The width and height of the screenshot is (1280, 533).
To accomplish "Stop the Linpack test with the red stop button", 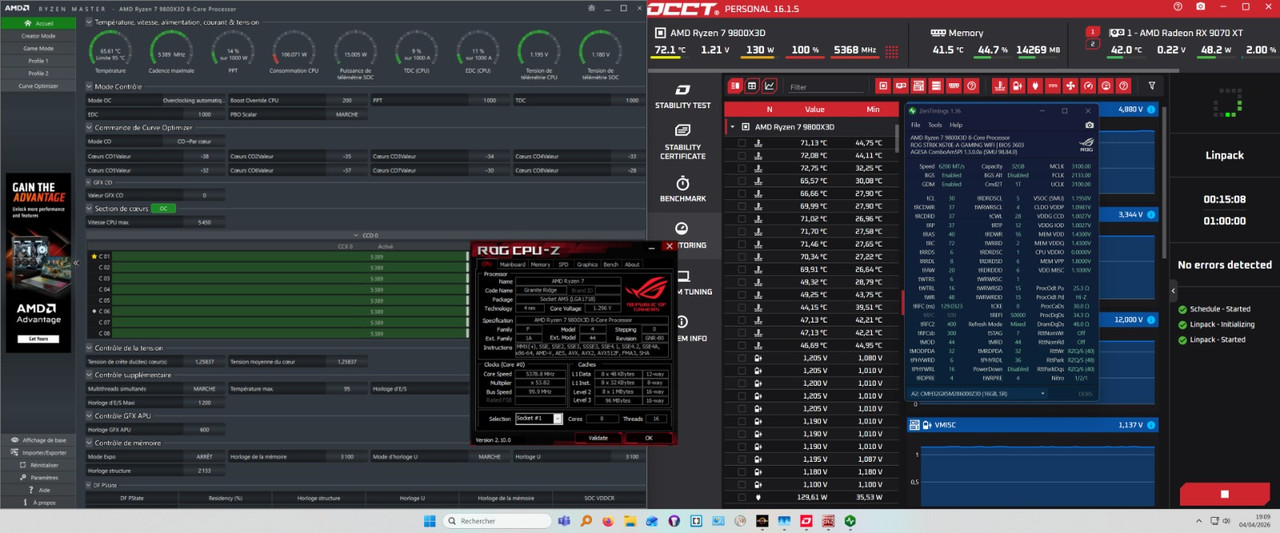I will [x=1224, y=494].
